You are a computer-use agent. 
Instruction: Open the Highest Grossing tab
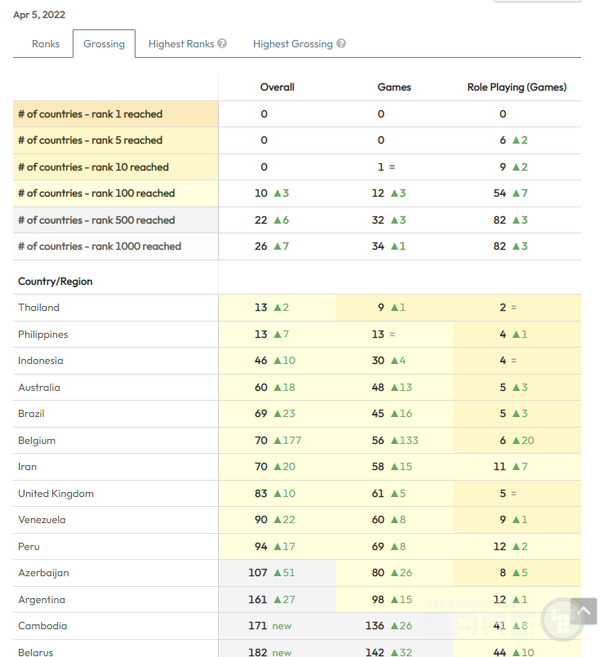[x=292, y=44]
